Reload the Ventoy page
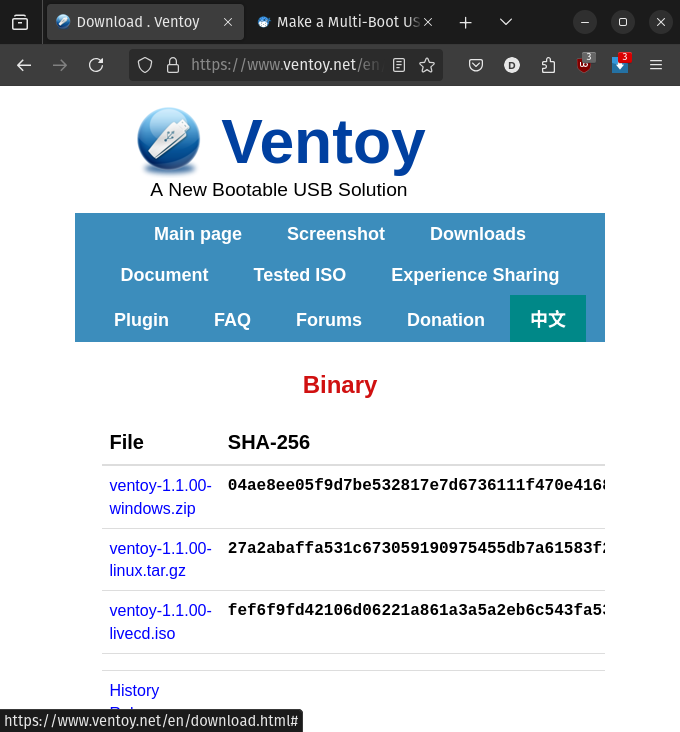The height and width of the screenshot is (732, 680). (96, 65)
